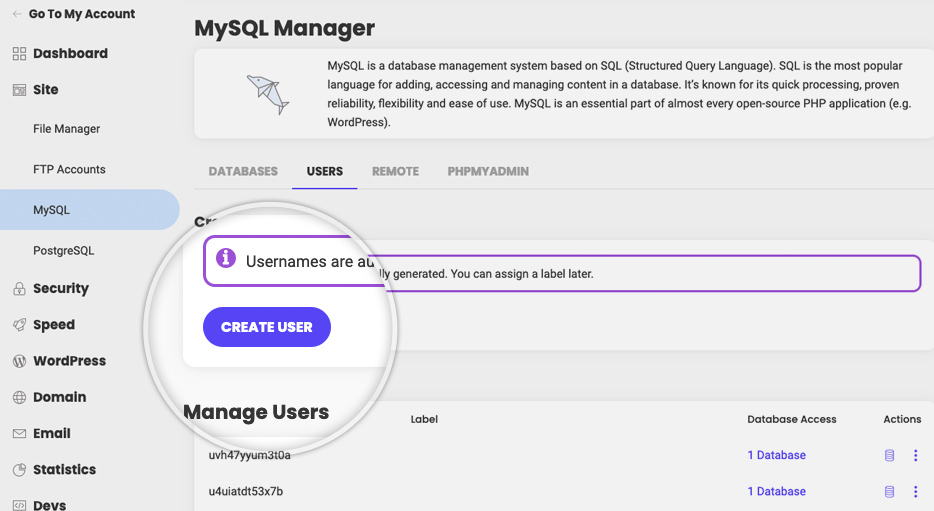
Task: Open PostgreSQL in sidebar
Action: pos(64,251)
